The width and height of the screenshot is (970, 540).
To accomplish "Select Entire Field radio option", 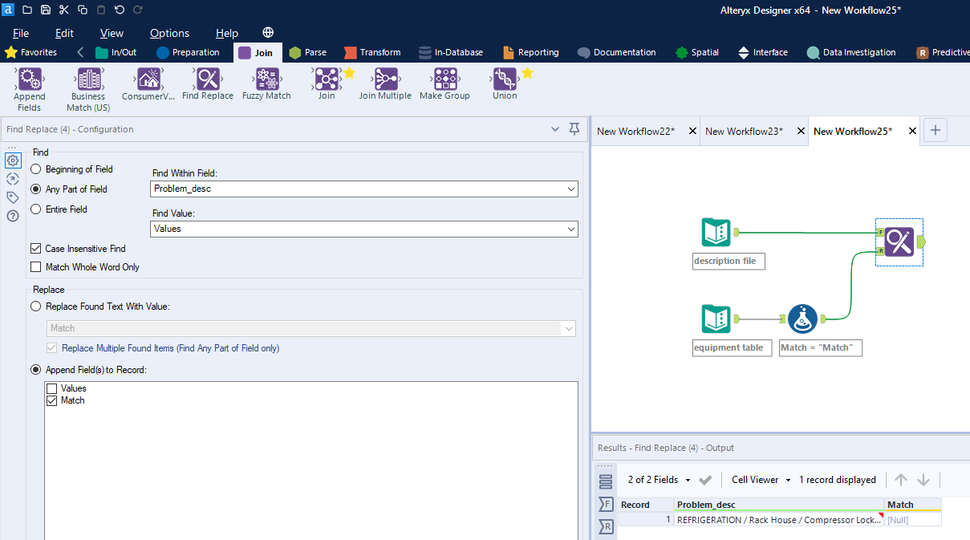I will pos(36,209).
